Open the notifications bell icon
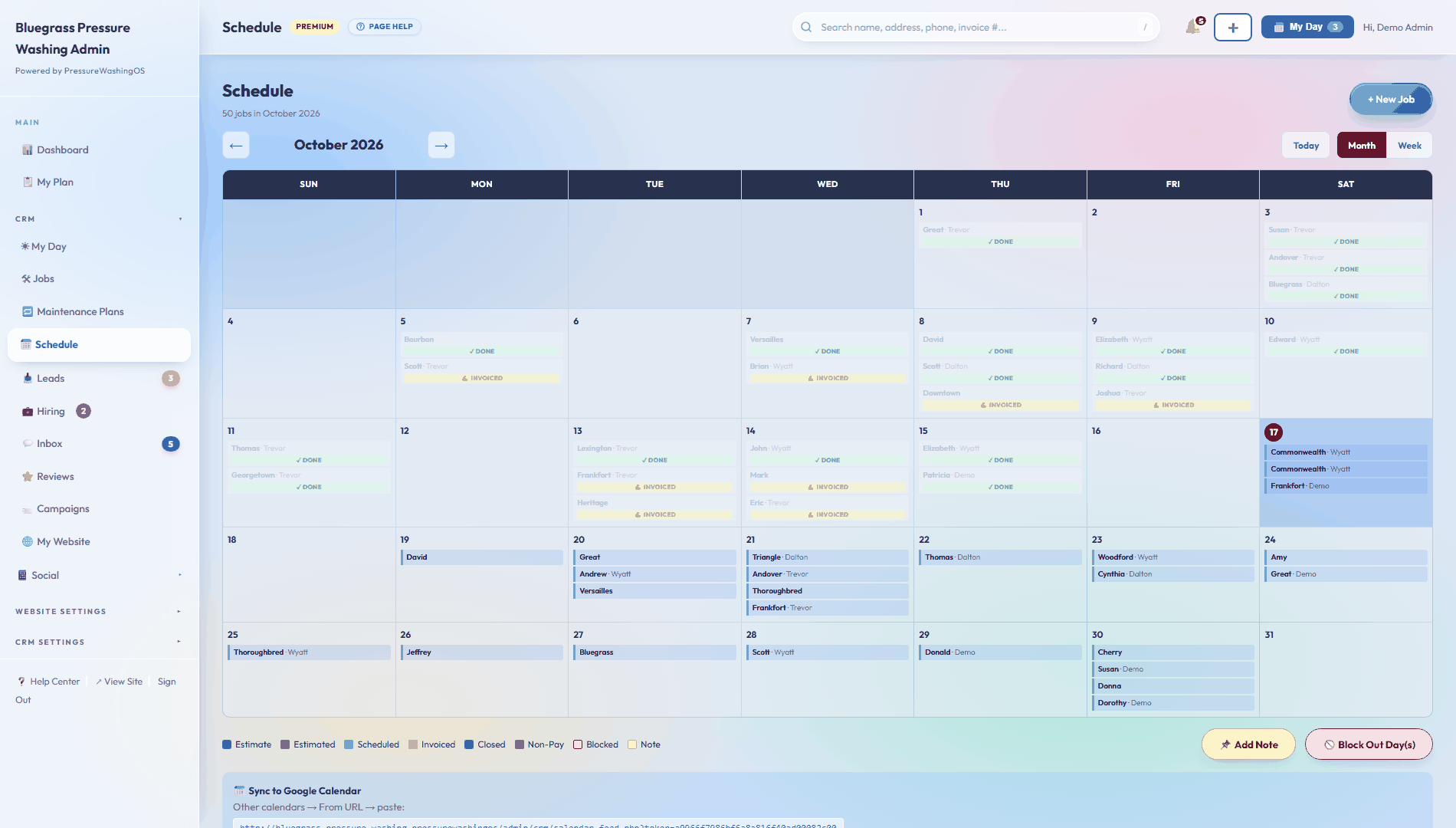Viewport: 1456px width, 828px height. (x=1193, y=27)
